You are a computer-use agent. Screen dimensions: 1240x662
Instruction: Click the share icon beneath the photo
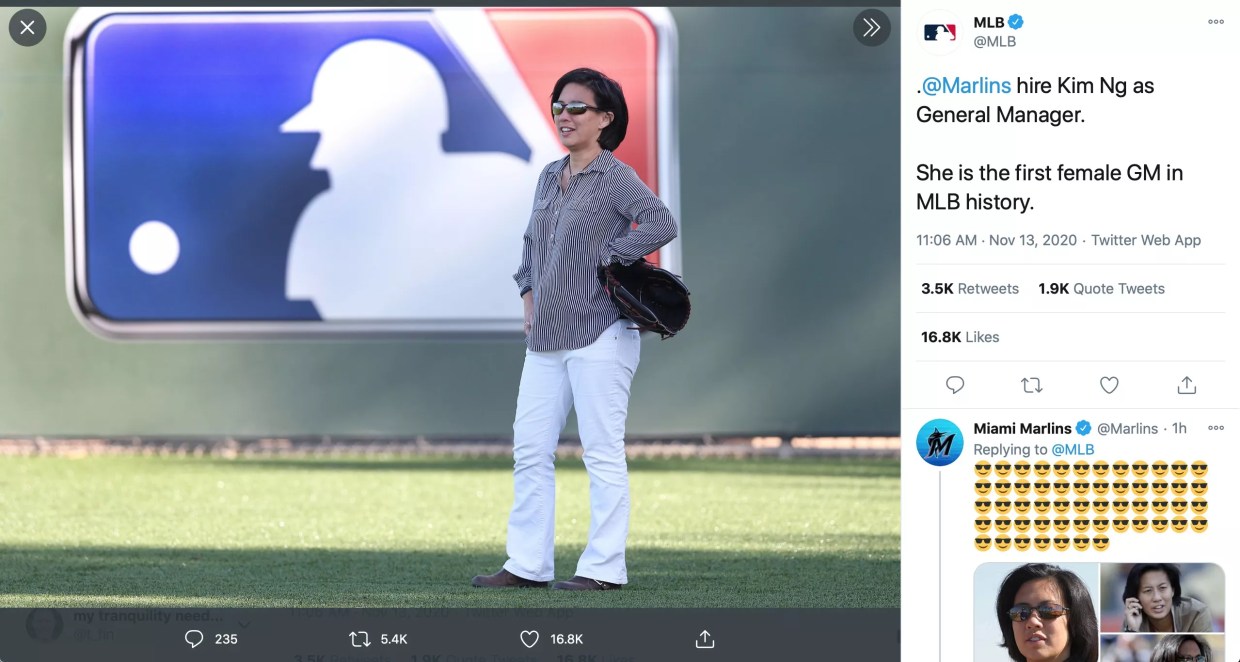[x=704, y=638]
